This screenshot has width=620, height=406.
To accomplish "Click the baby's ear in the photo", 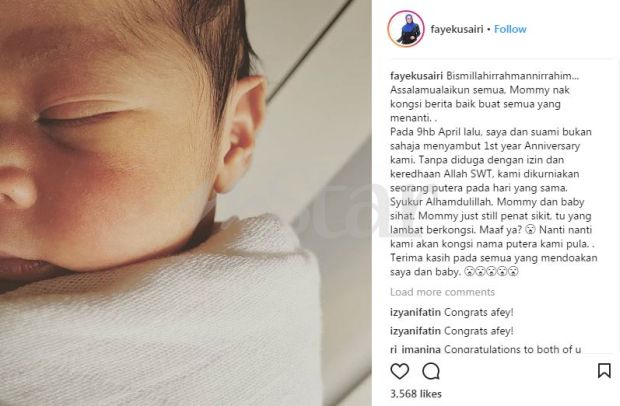I will [240, 134].
